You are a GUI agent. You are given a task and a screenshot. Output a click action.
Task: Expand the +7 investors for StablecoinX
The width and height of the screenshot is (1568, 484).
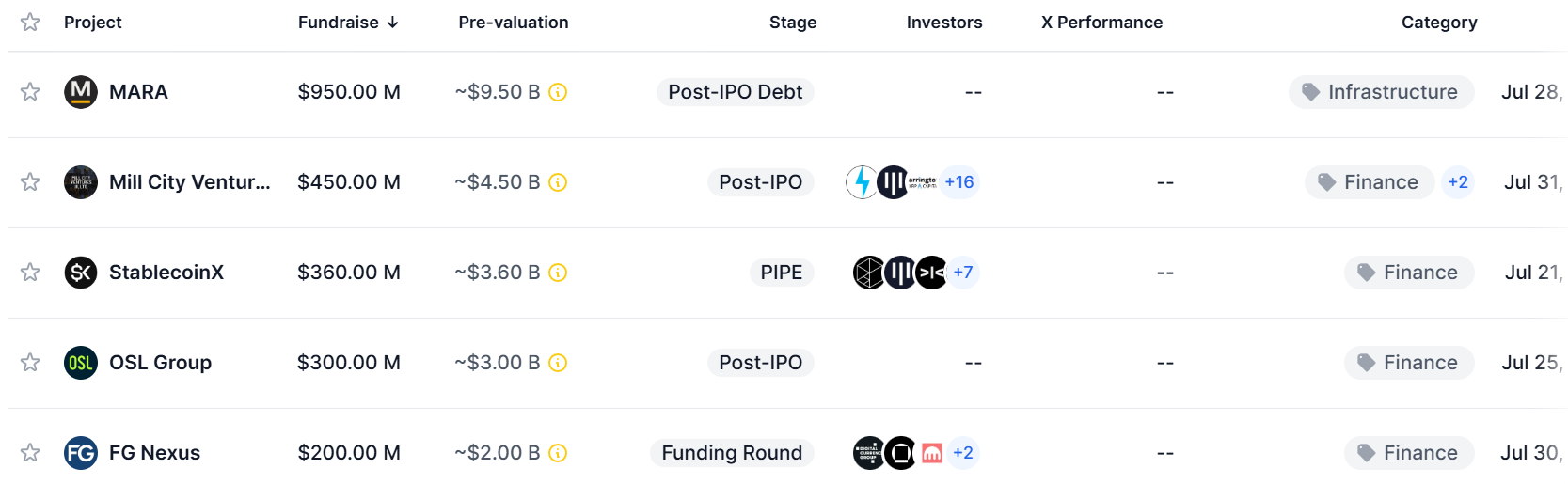[x=963, y=273]
